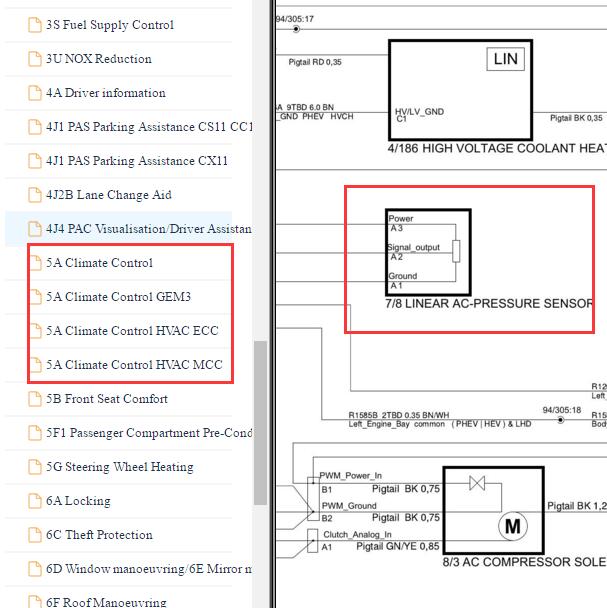Screen dimensions: 607x608
Task: Click the LIN label in the coolant heater block
Action: [x=505, y=59]
